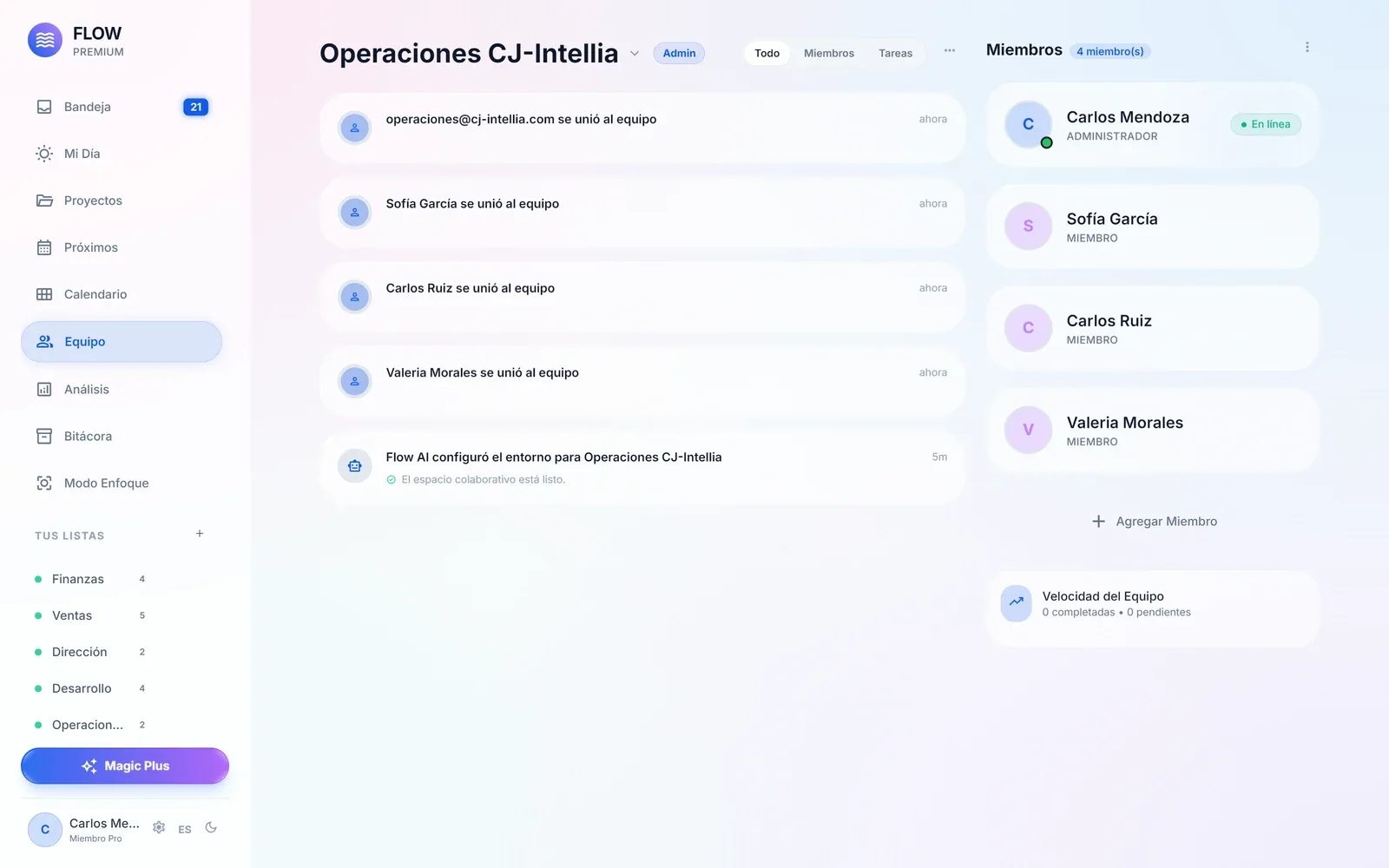Click 'Valeria Morales se unió al equipo' entry
This screenshot has width=1389, height=868.
point(642,381)
